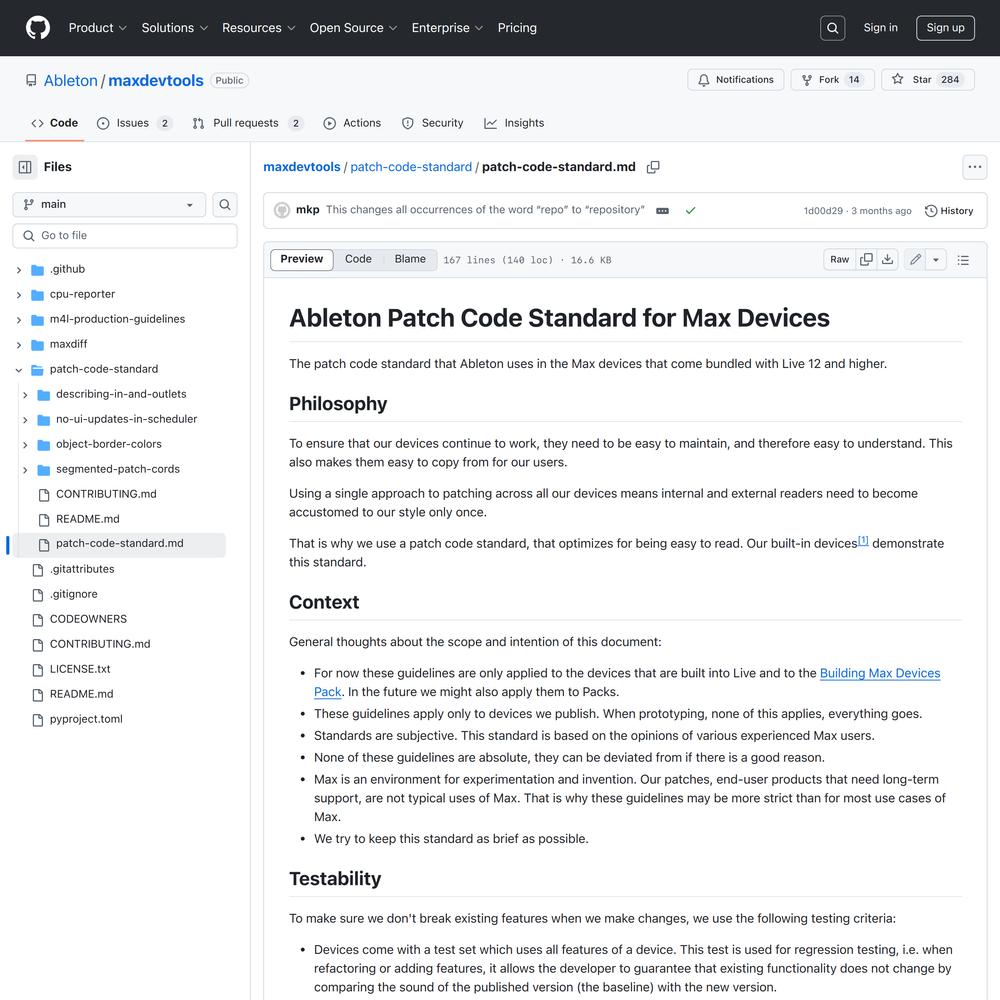The width and height of the screenshot is (1000, 1000).
Task: Open the .gitattributes file
Action: pyautogui.click(x=82, y=570)
